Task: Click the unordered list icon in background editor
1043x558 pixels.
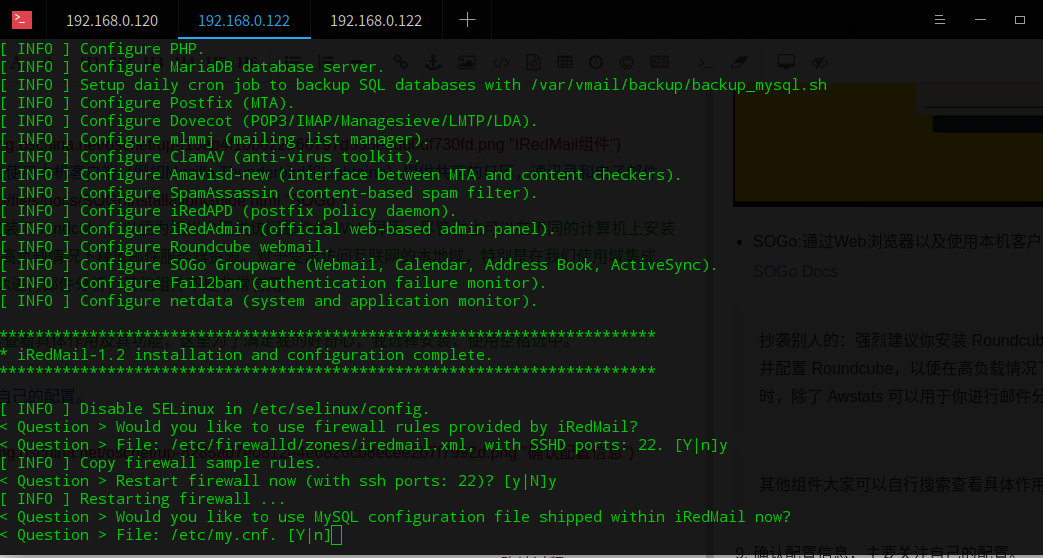Action: (x=293, y=62)
